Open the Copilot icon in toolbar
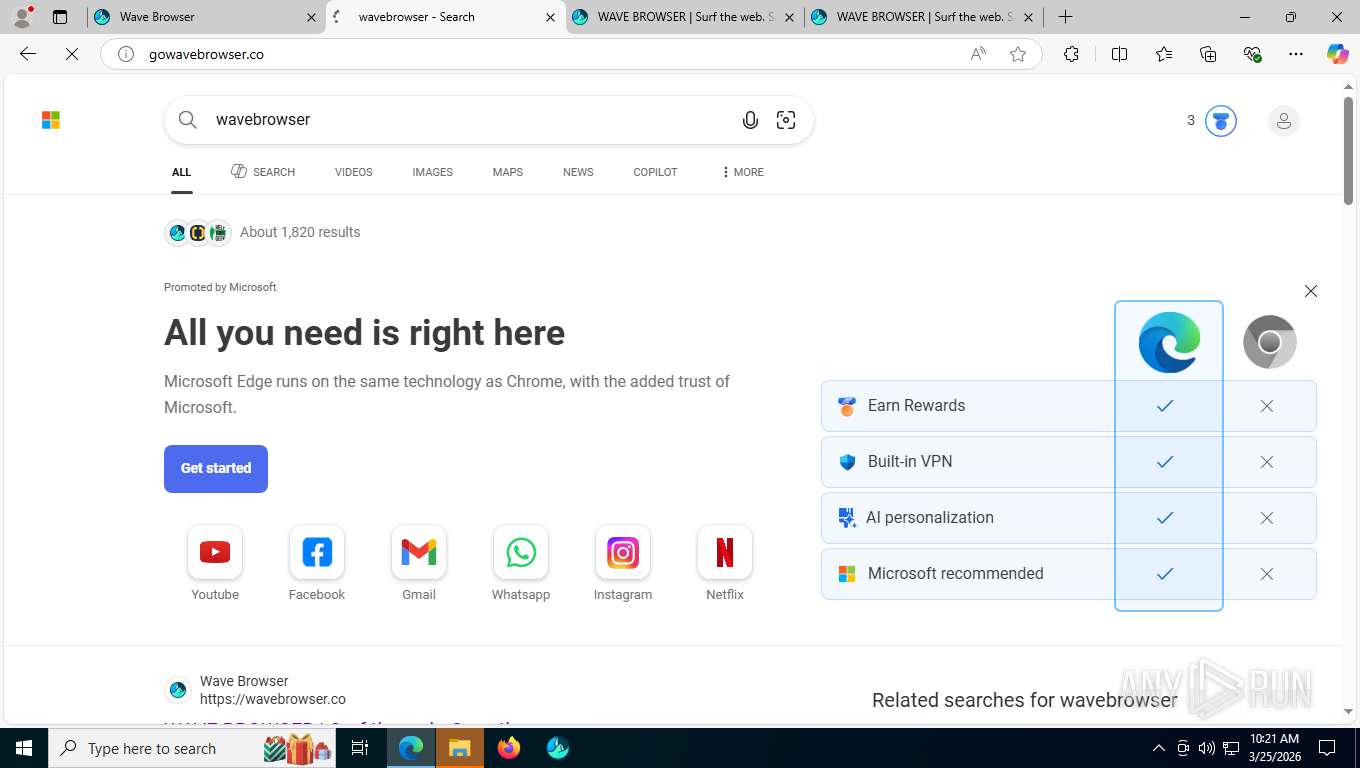The width and height of the screenshot is (1360, 768). (x=1338, y=54)
